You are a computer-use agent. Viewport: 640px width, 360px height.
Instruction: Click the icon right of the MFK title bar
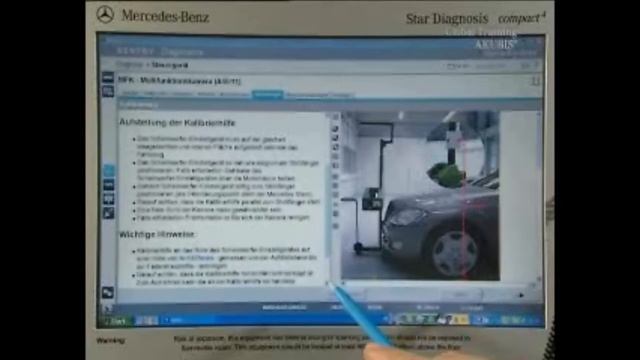click(535, 81)
